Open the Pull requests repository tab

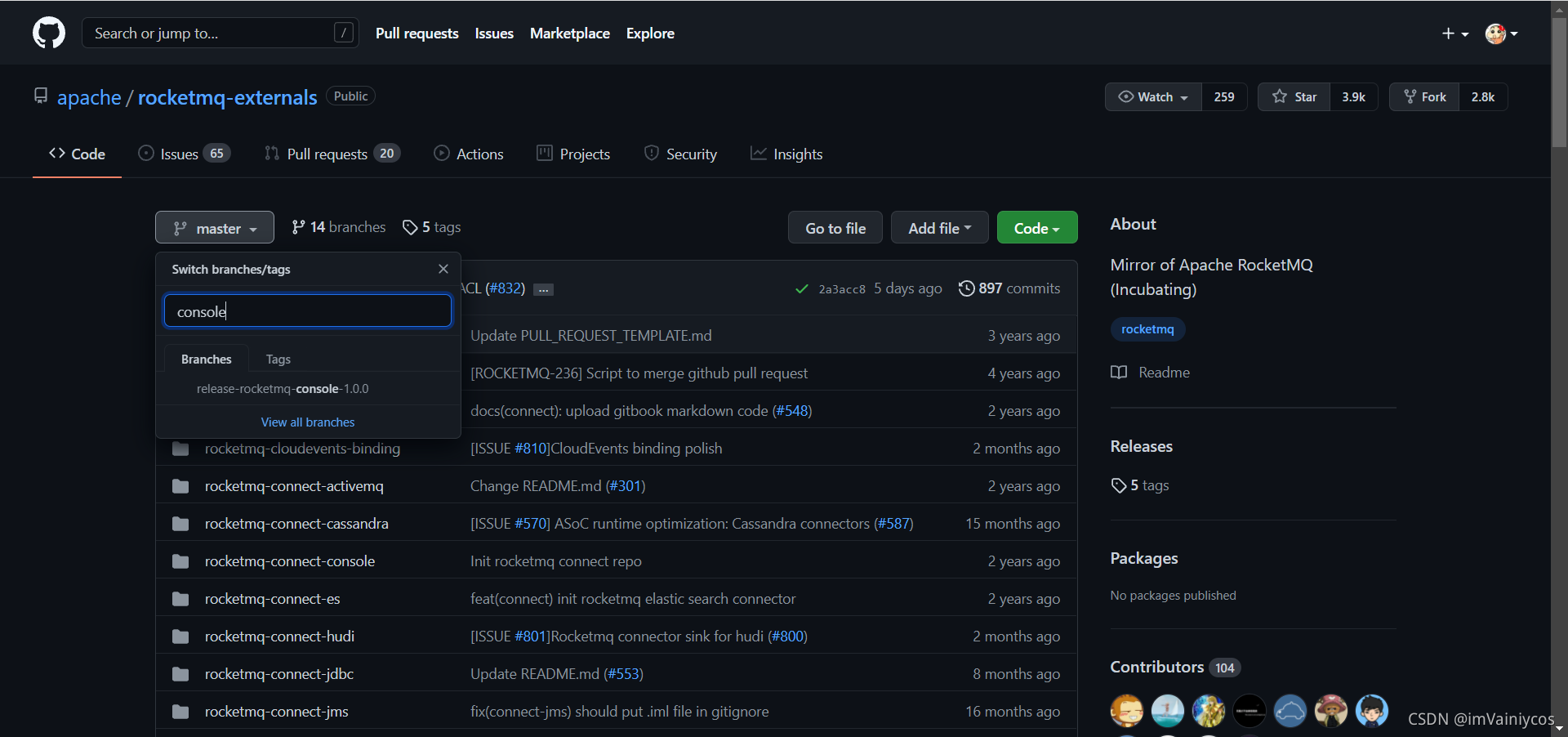tap(332, 154)
